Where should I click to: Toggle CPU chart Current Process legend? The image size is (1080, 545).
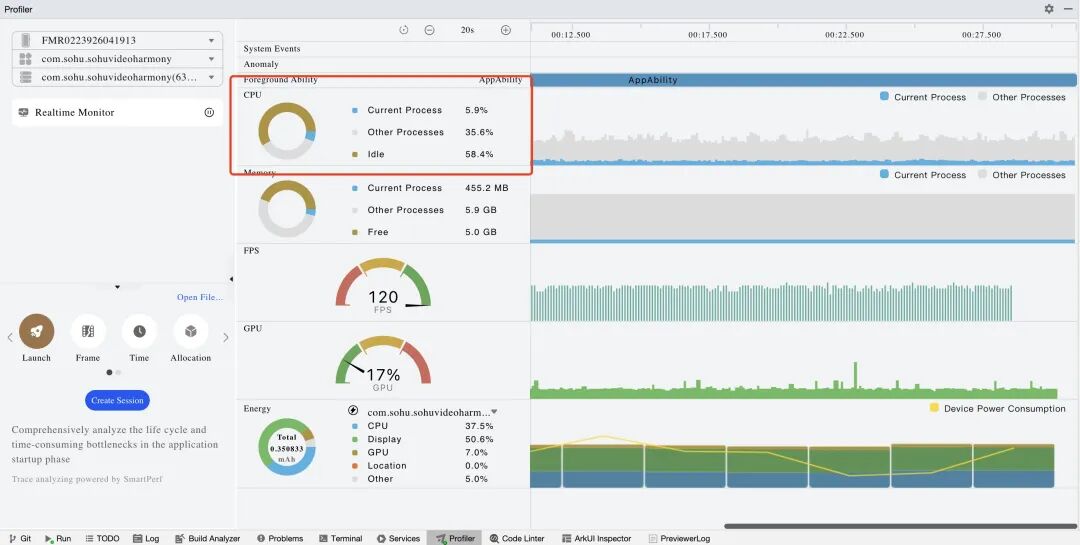click(x=923, y=97)
